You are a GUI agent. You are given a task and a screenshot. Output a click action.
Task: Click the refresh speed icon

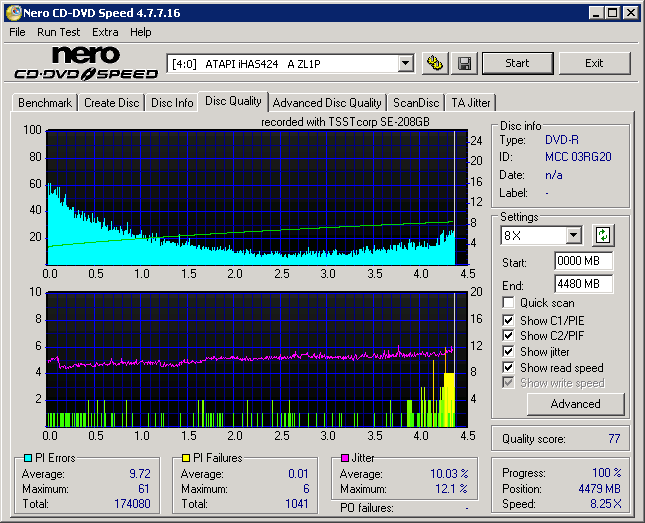click(x=602, y=235)
